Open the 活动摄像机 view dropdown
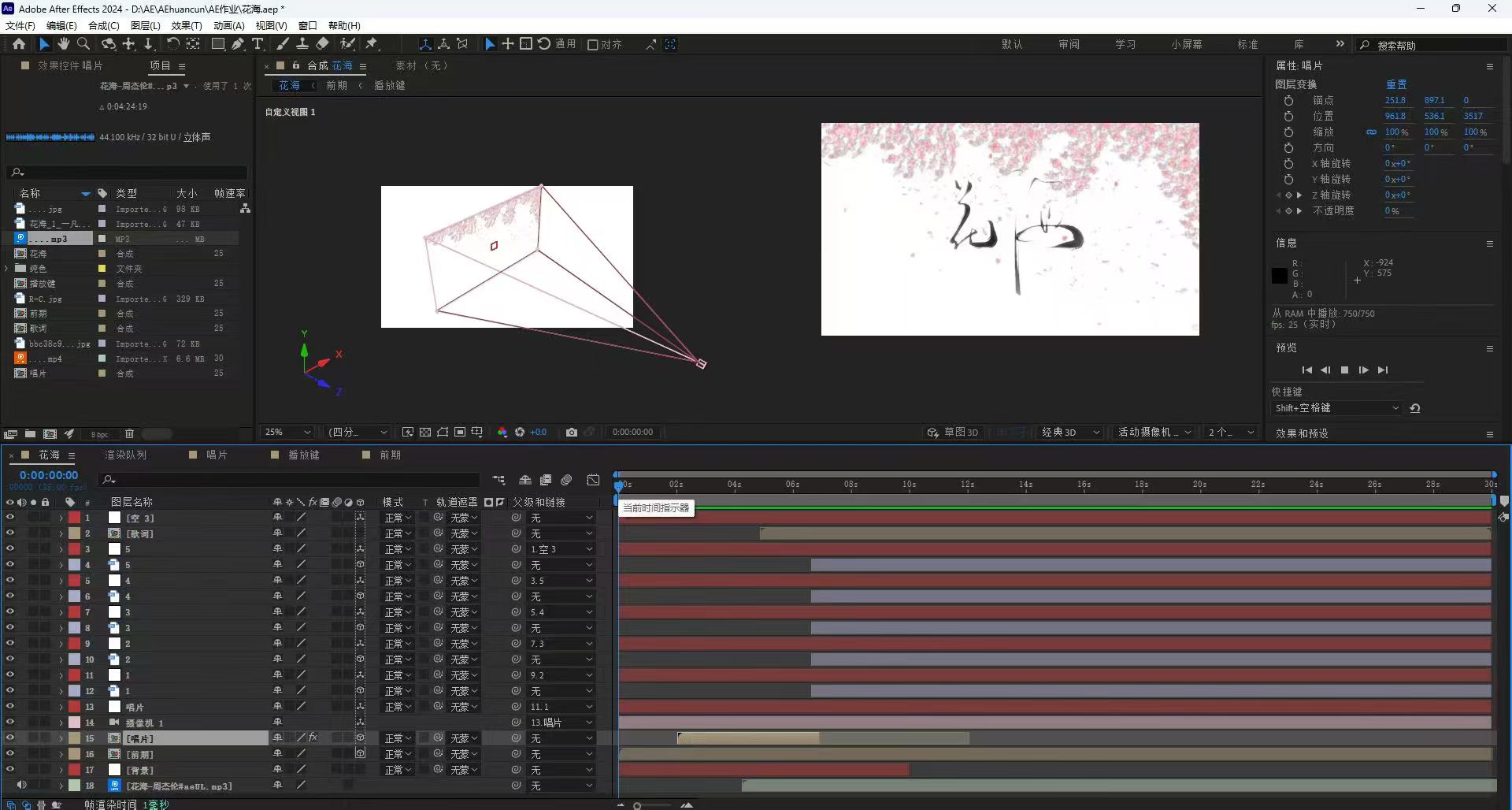Screen dimensions: 1512x810 (x=1155, y=432)
